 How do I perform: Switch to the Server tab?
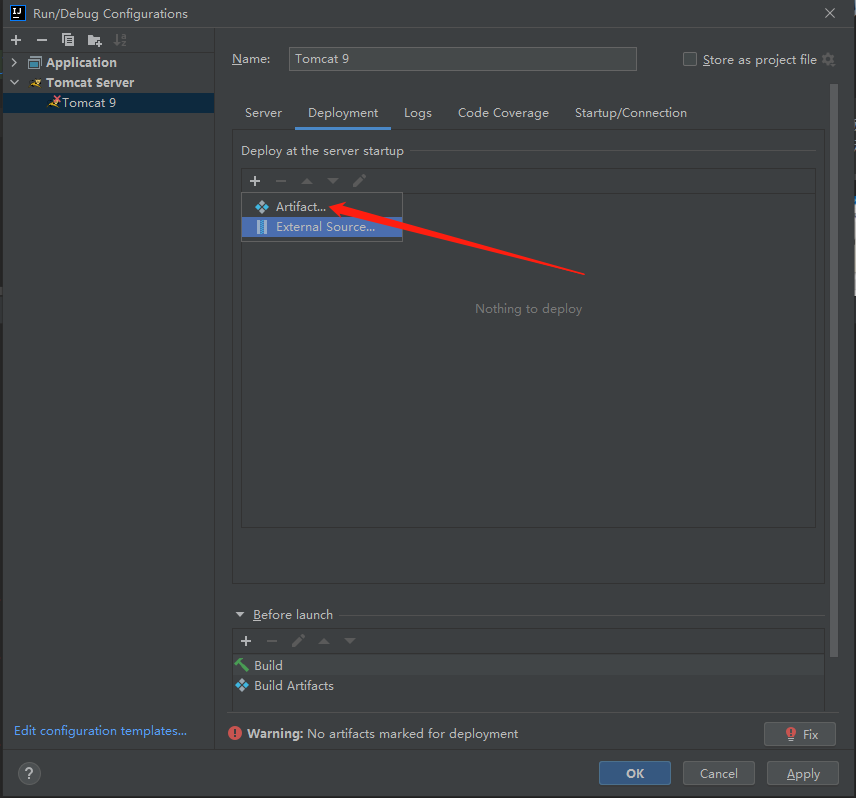point(264,113)
